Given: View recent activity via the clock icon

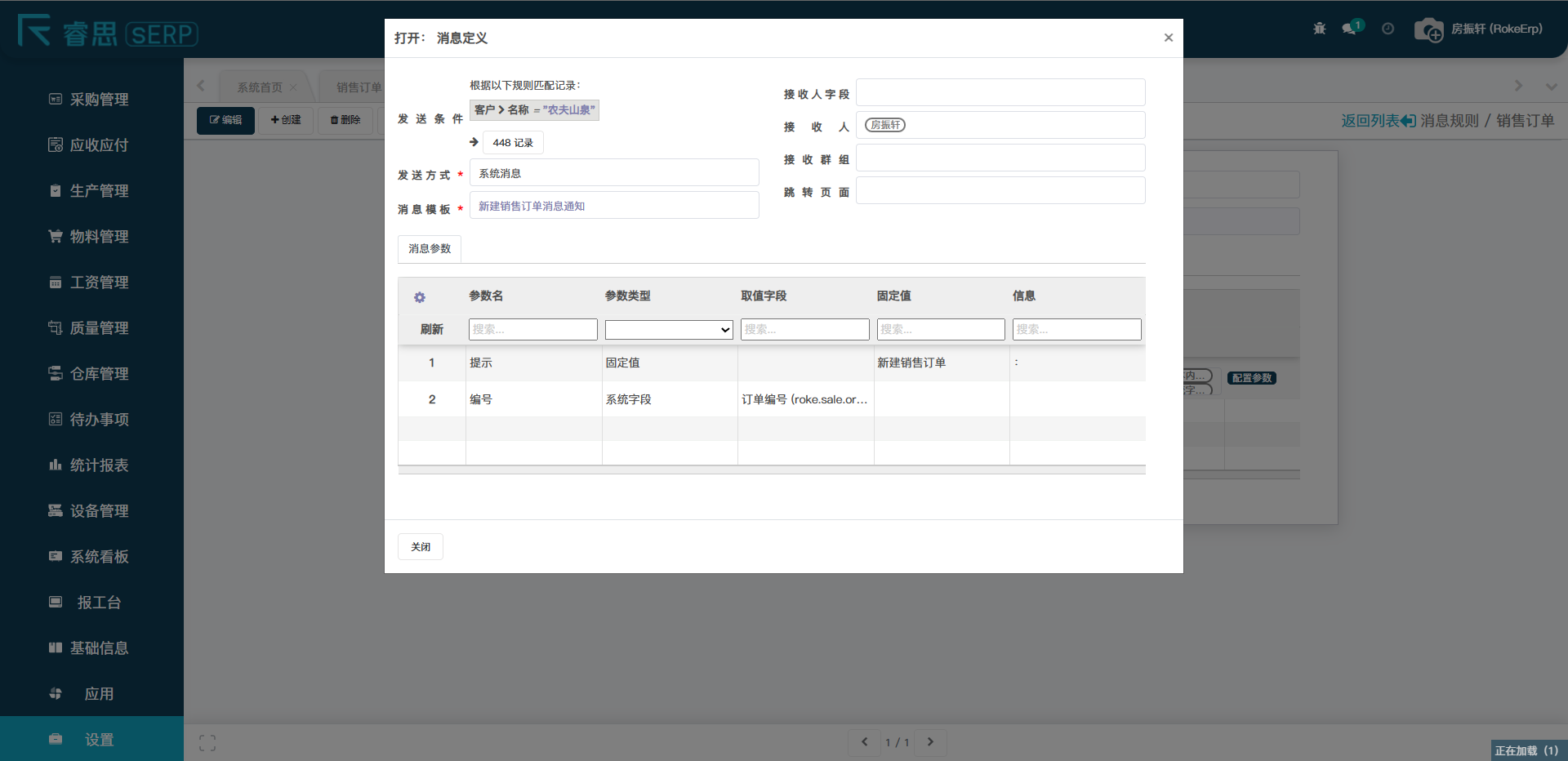Looking at the screenshot, I should coord(1388,29).
